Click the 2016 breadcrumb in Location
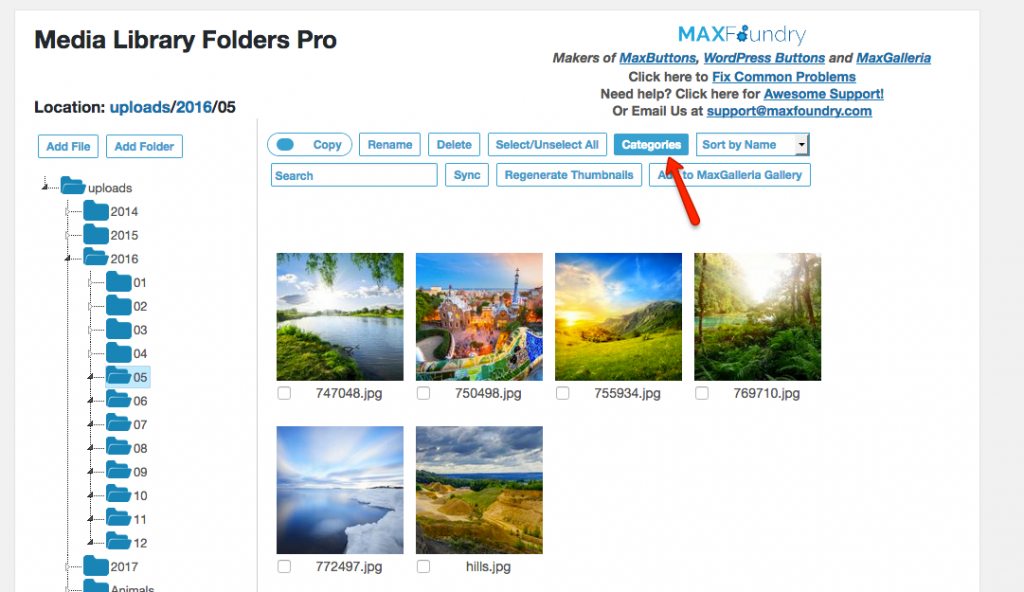The image size is (1024, 592). [194, 107]
